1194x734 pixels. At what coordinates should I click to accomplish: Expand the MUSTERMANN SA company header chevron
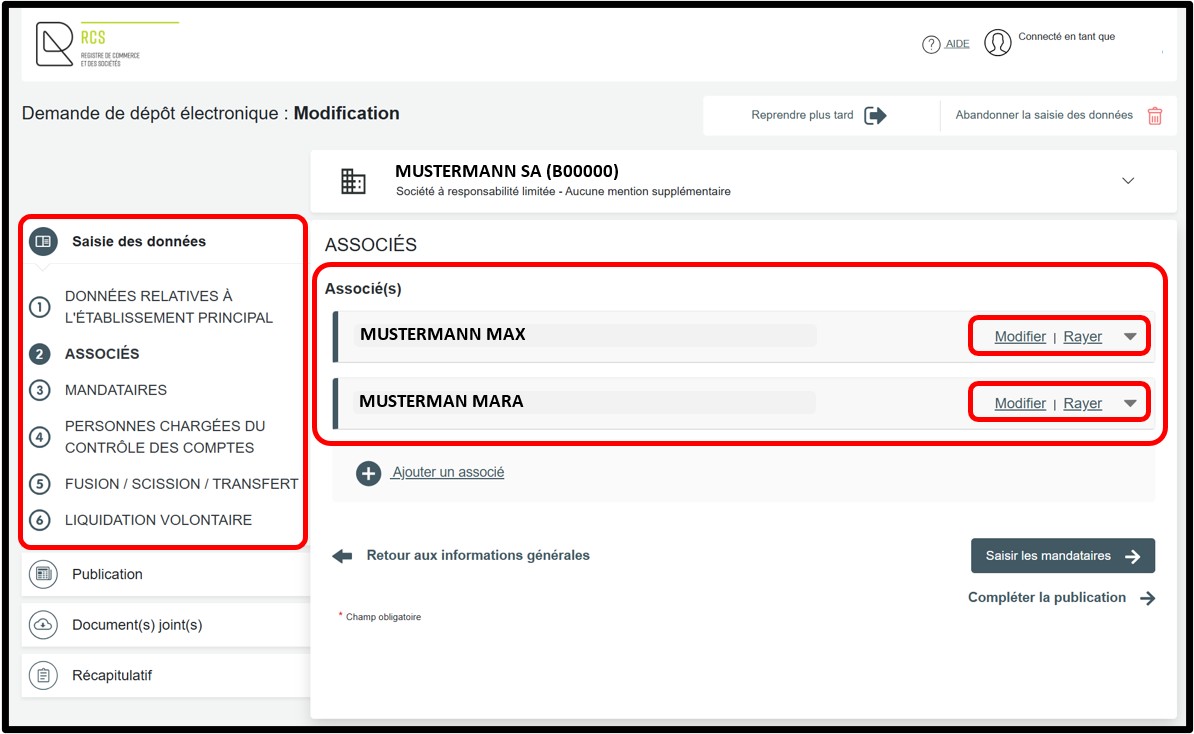click(x=1128, y=181)
